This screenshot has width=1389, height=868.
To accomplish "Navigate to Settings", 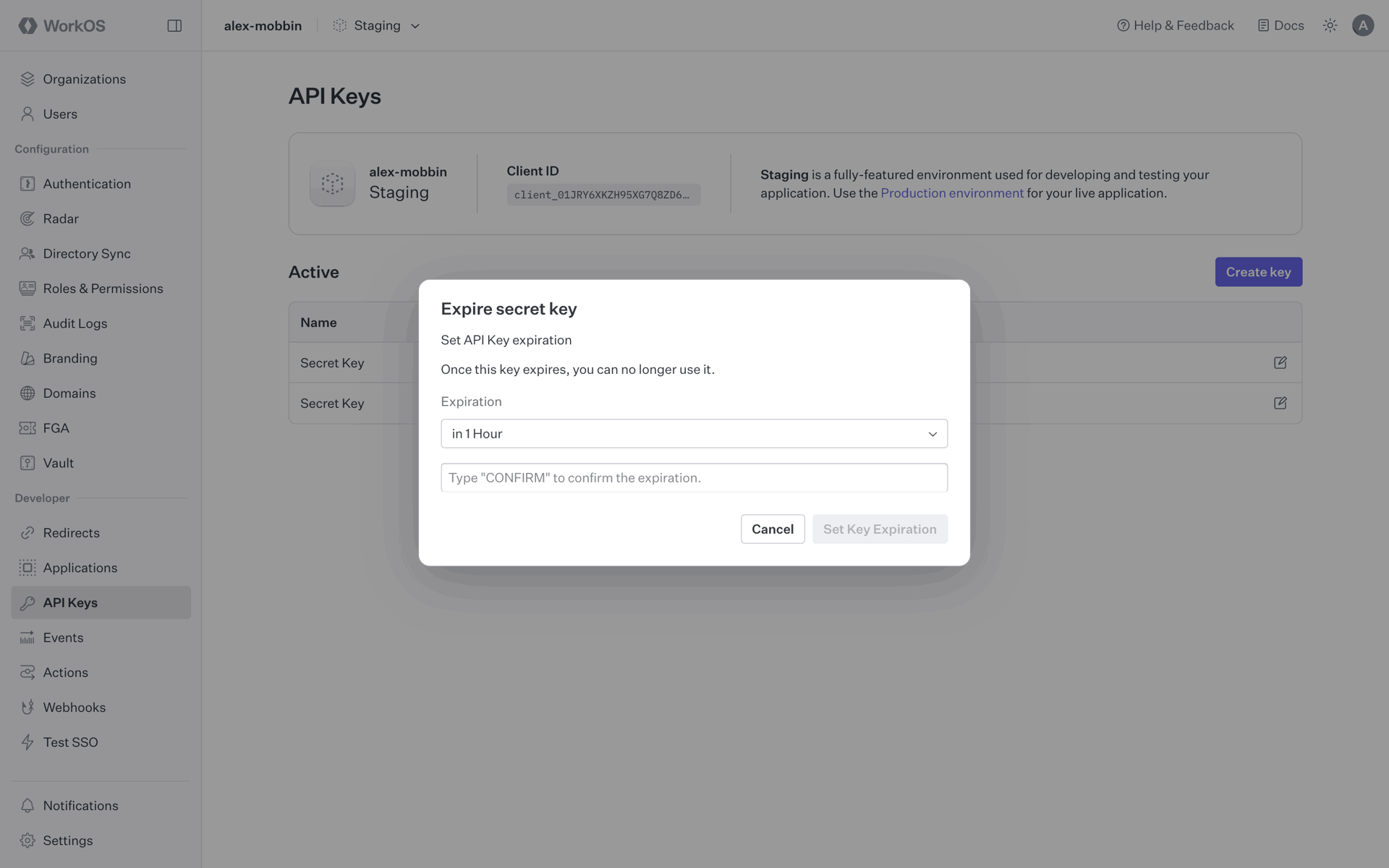I will (101, 841).
